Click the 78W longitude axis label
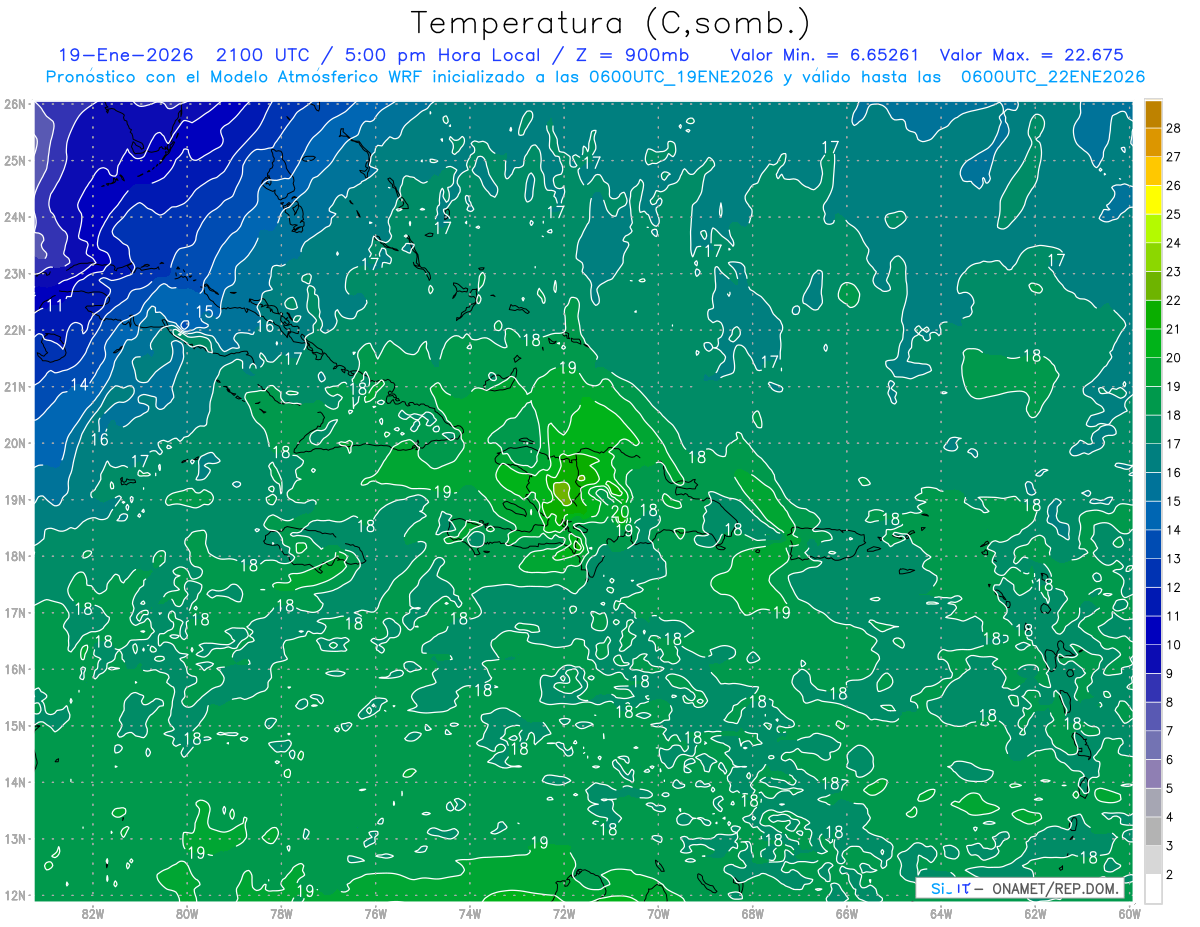The image size is (1200, 927). [281, 913]
